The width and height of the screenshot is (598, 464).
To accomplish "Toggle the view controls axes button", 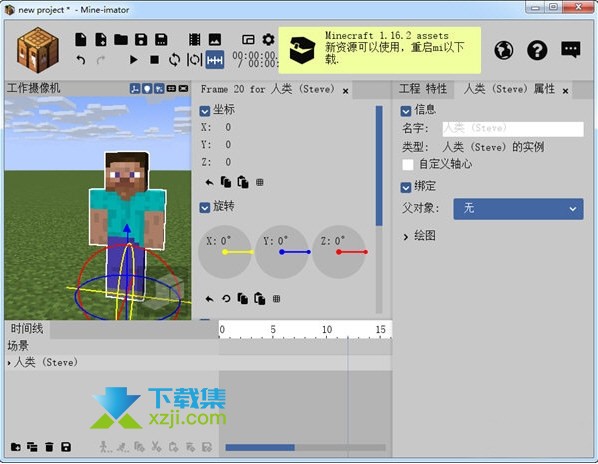I will [135, 88].
